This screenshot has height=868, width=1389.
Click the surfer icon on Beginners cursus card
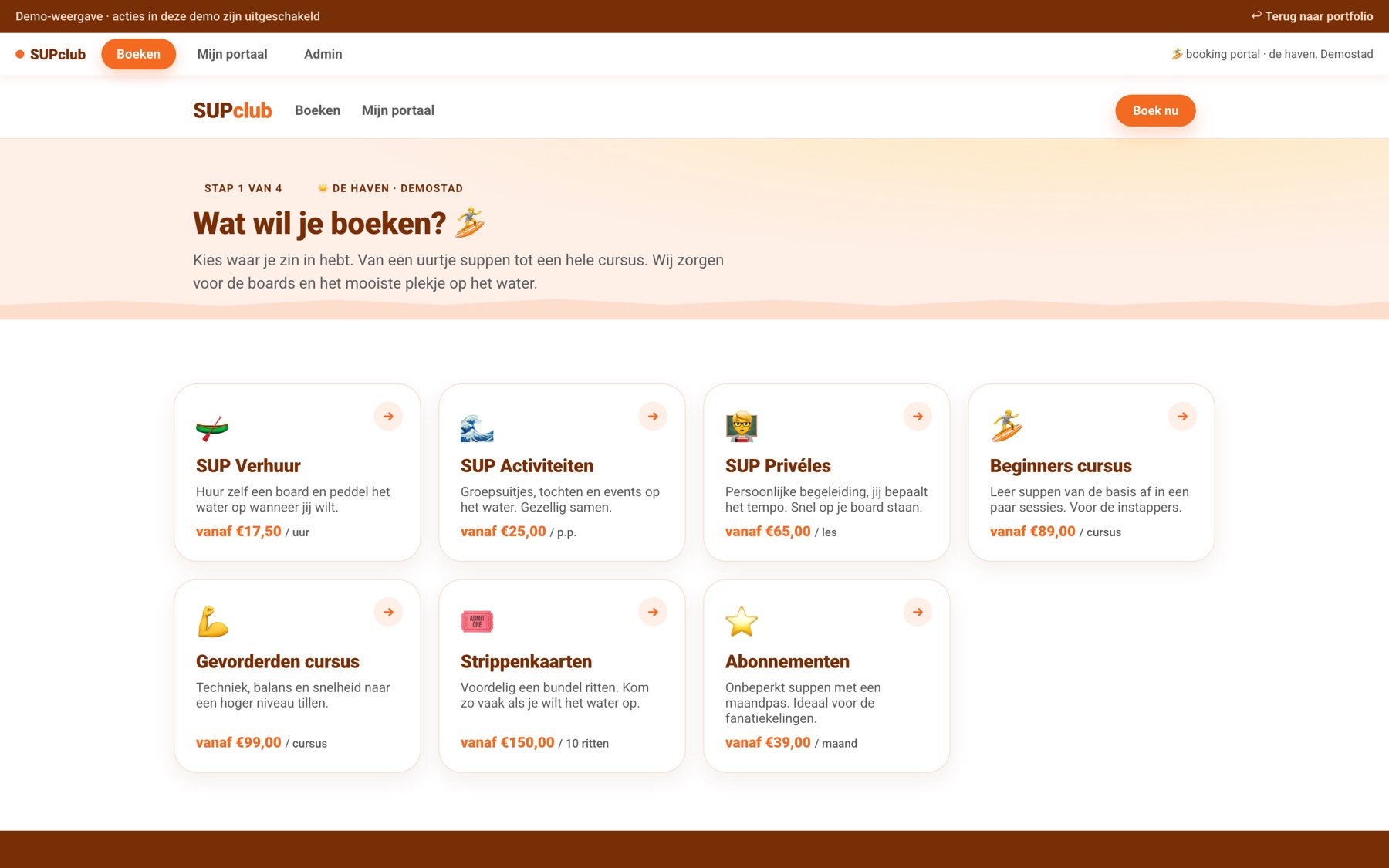click(x=1006, y=427)
